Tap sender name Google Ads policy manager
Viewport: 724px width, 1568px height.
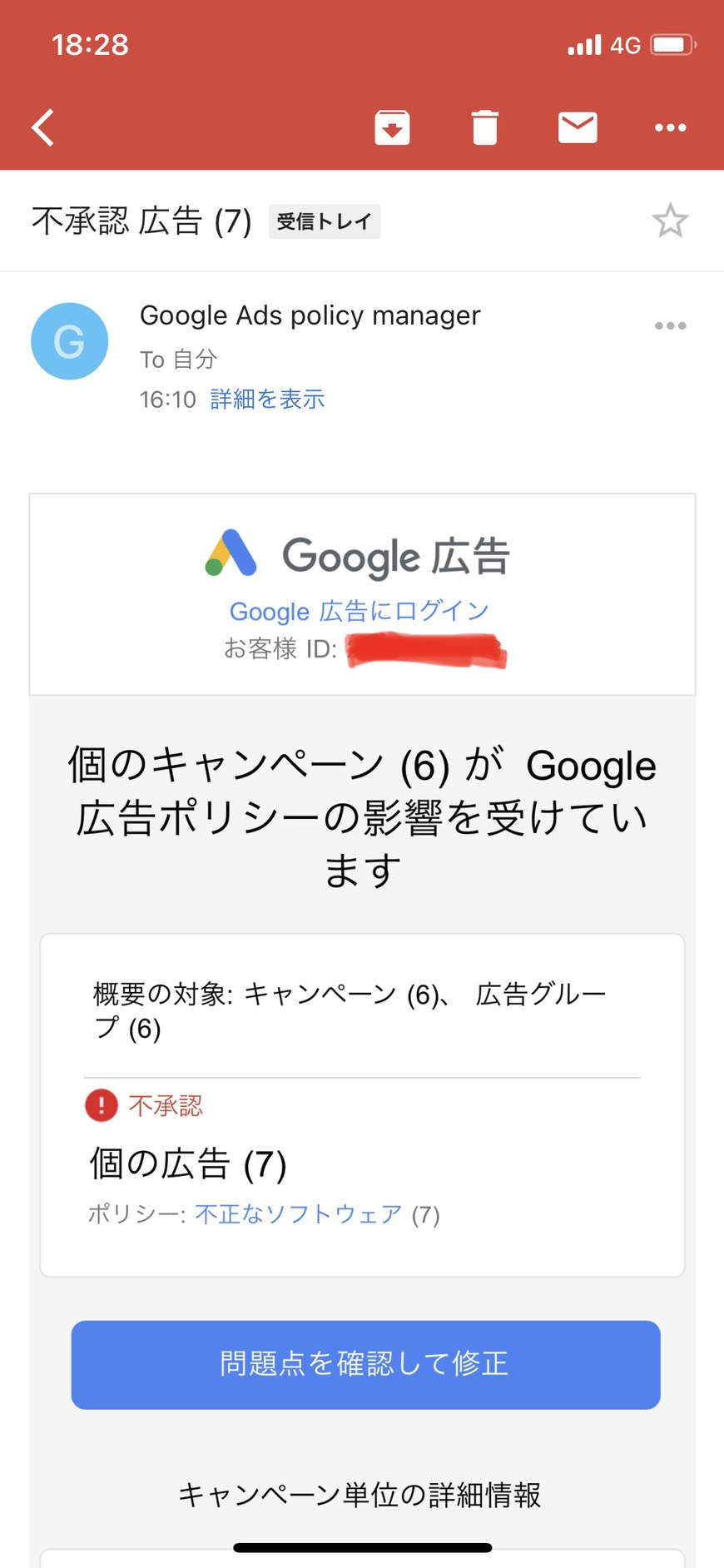tap(310, 315)
